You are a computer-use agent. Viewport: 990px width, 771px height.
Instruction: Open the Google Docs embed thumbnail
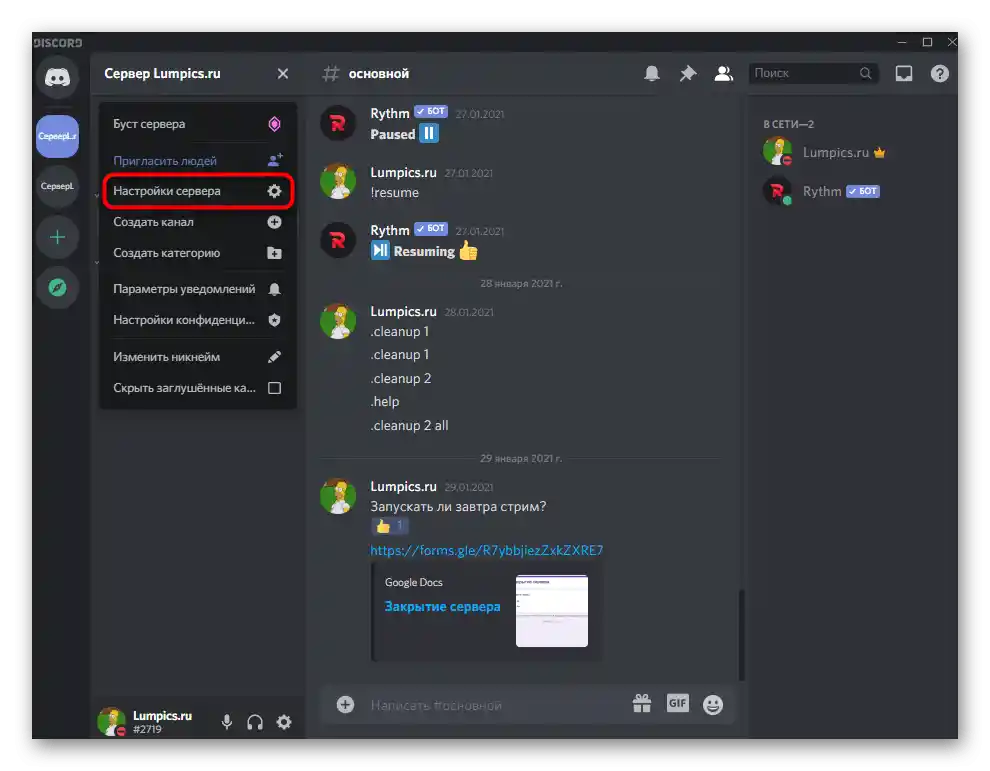coord(551,611)
